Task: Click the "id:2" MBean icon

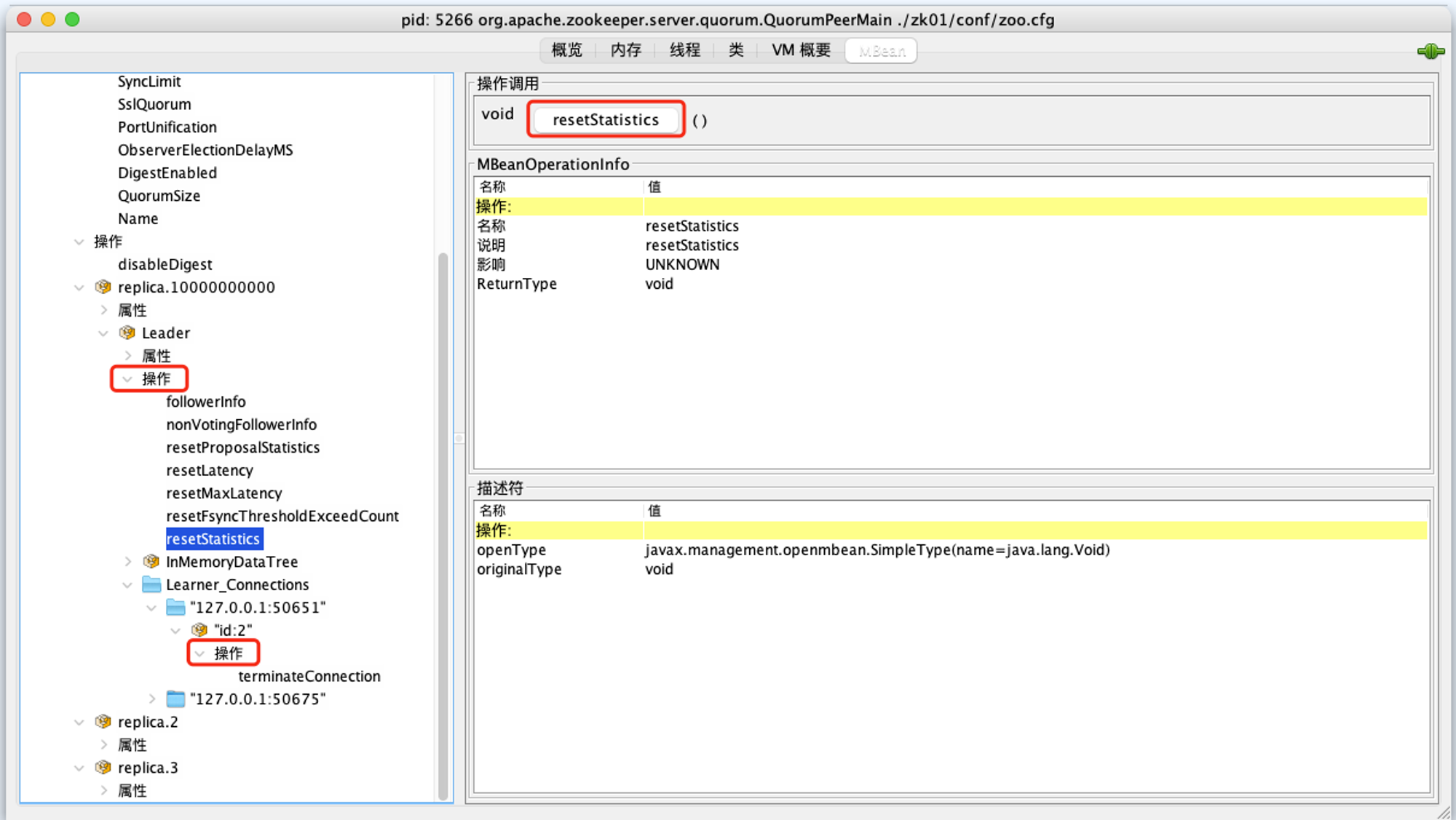Action: pyautogui.click(x=199, y=629)
